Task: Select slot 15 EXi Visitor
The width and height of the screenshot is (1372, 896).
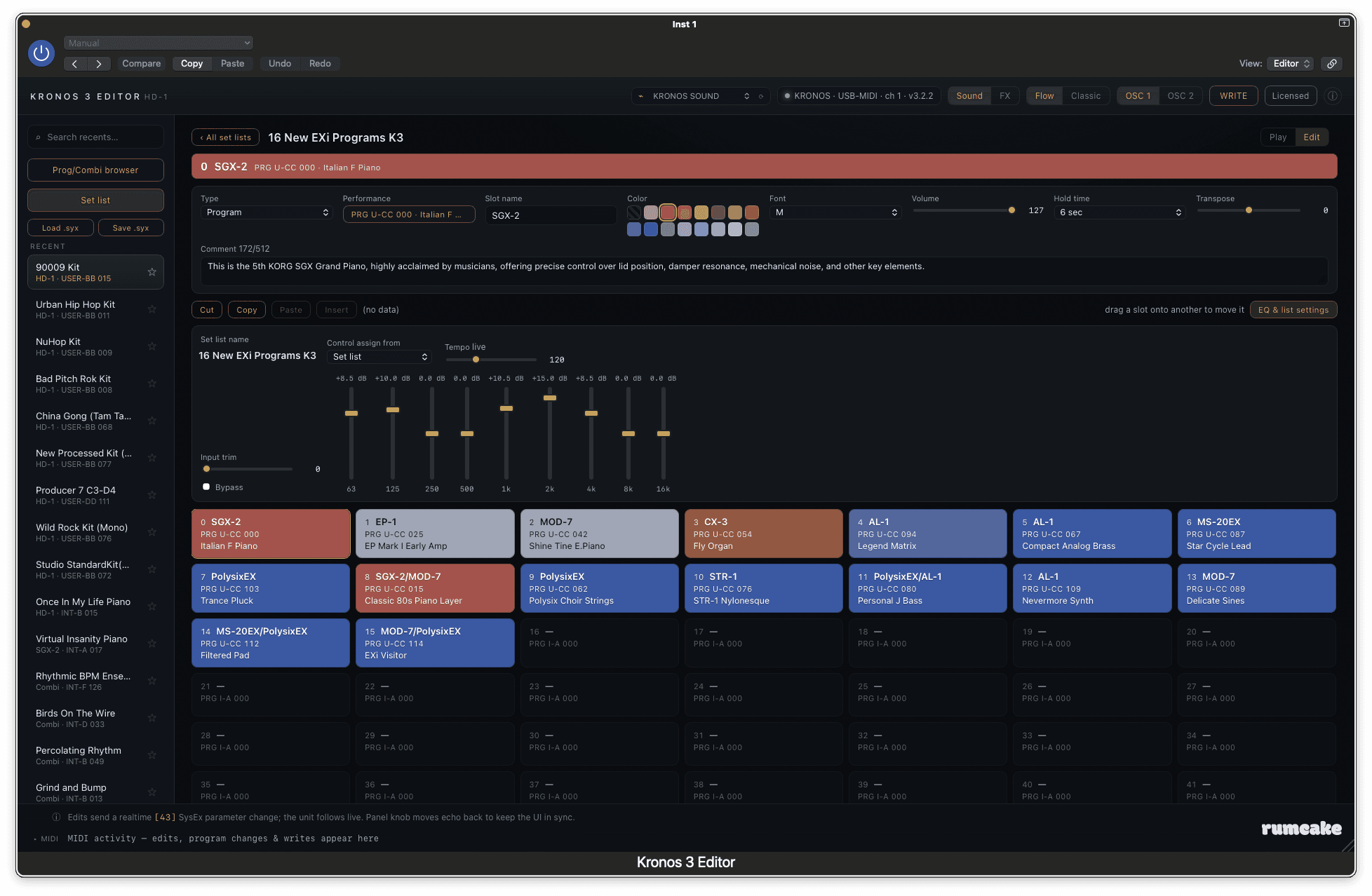Action: point(435,643)
